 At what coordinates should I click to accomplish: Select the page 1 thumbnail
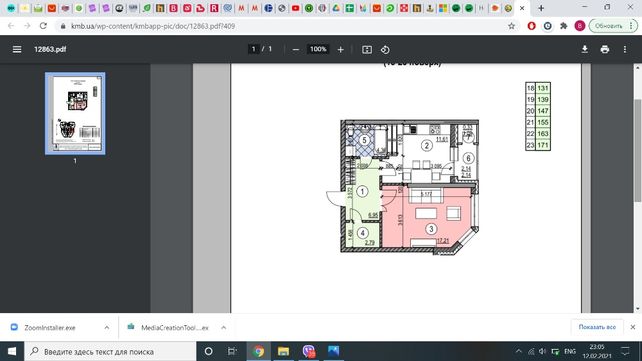coord(75,113)
